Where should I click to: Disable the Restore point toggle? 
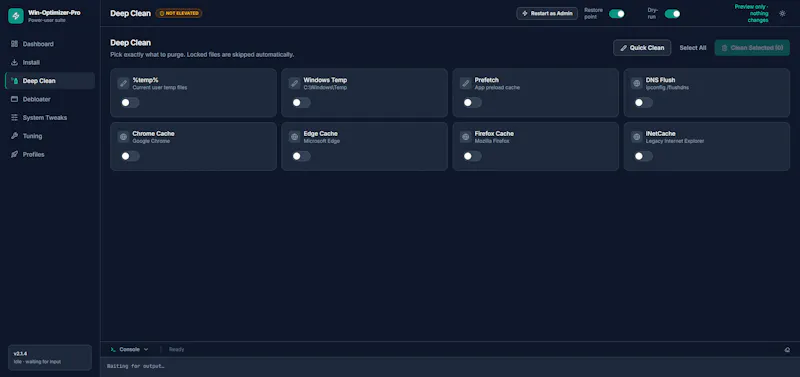coord(617,14)
